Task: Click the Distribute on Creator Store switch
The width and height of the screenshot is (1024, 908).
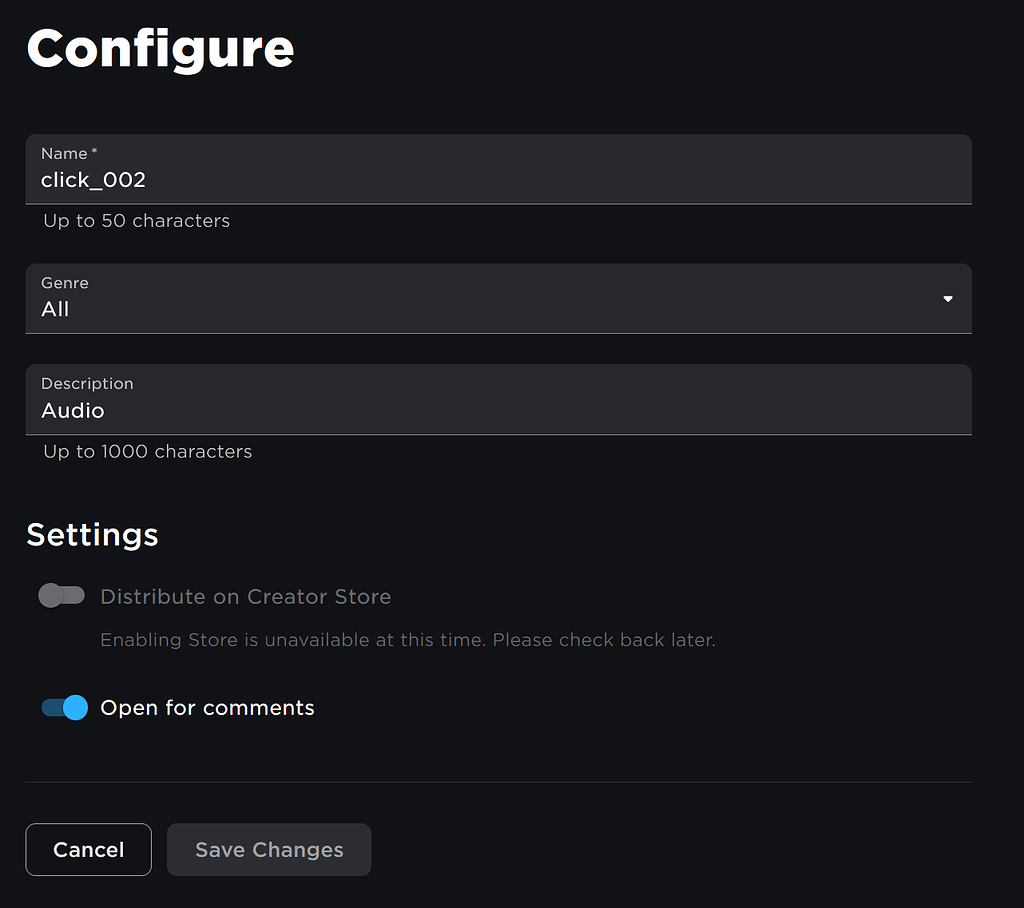Action: [61, 595]
